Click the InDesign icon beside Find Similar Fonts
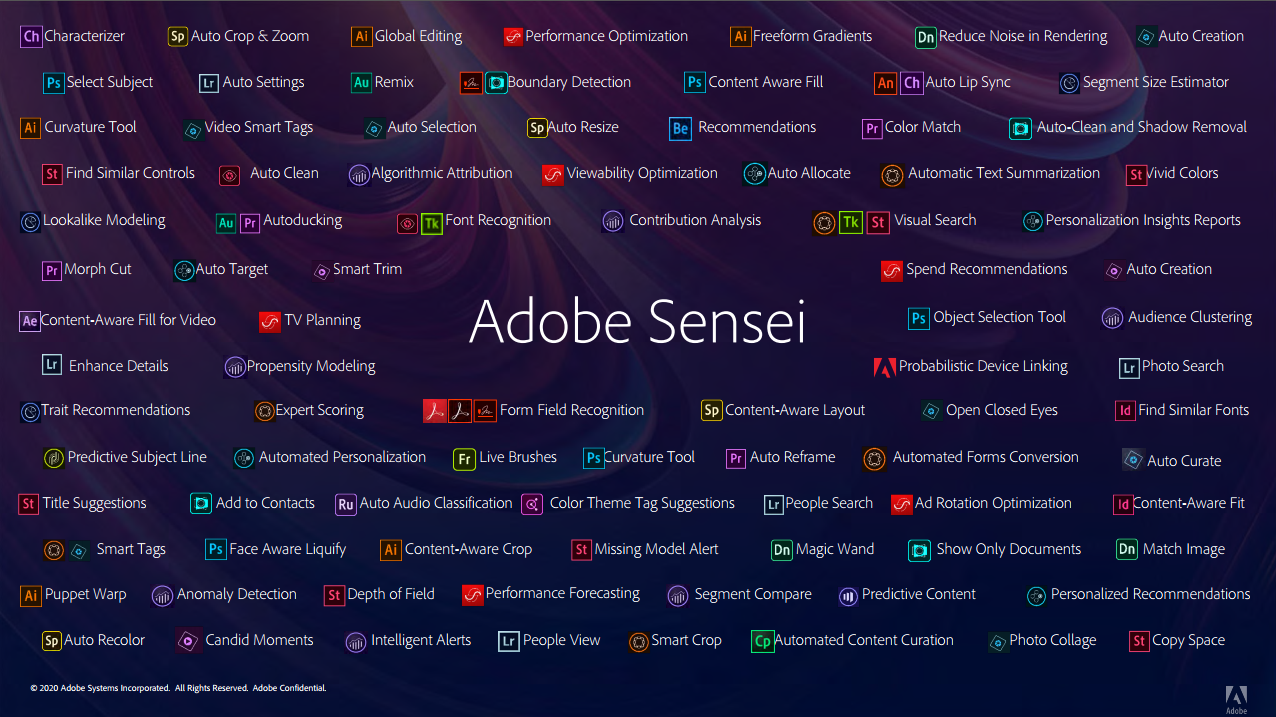 point(1125,411)
